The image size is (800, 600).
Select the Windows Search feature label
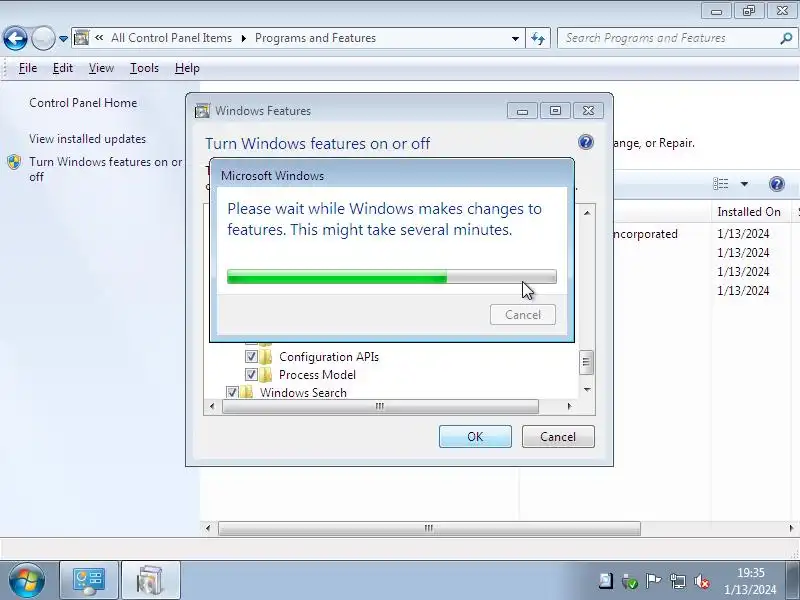coord(303,392)
